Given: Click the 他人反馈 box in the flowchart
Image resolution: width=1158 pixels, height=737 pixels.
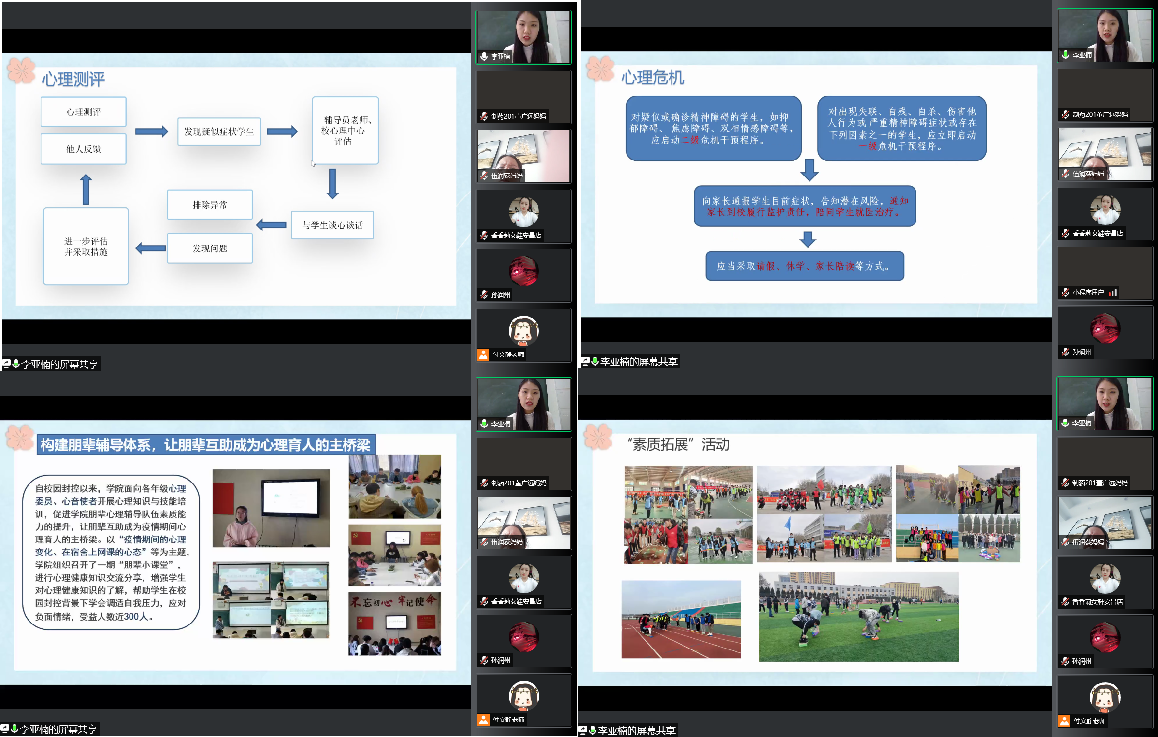Looking at the screenshot, I should pos(83,149).
